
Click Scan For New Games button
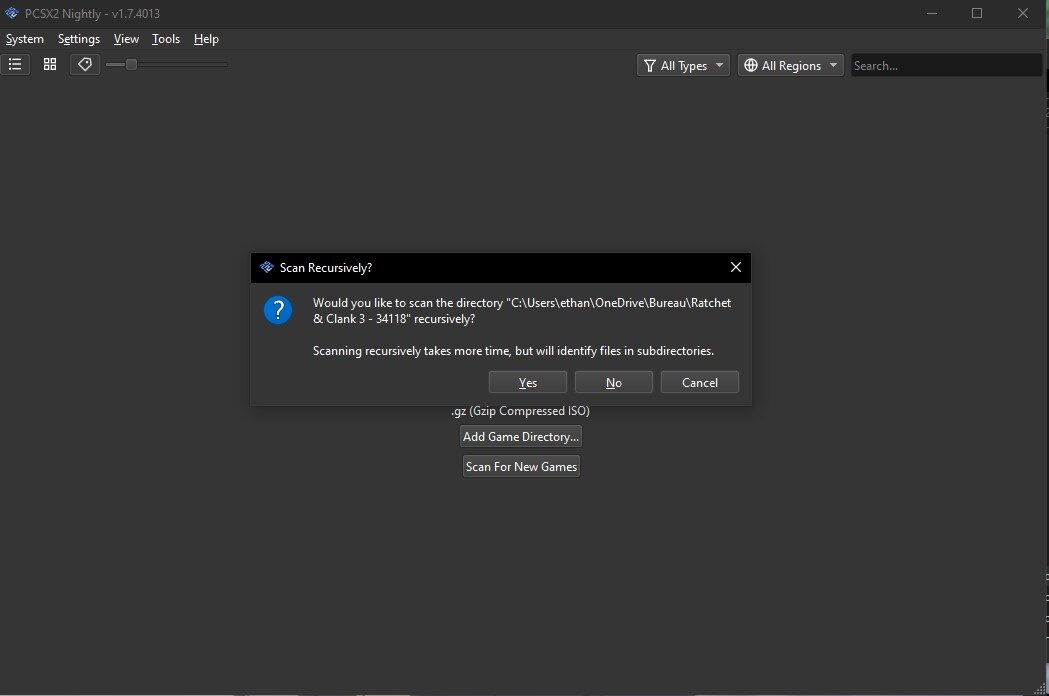point(521,466)
